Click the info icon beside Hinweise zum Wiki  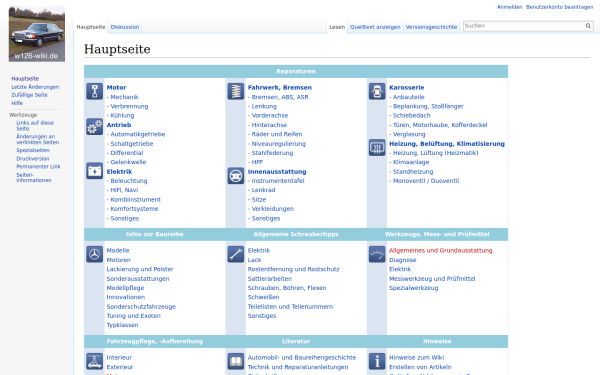(x=377, y=361)
